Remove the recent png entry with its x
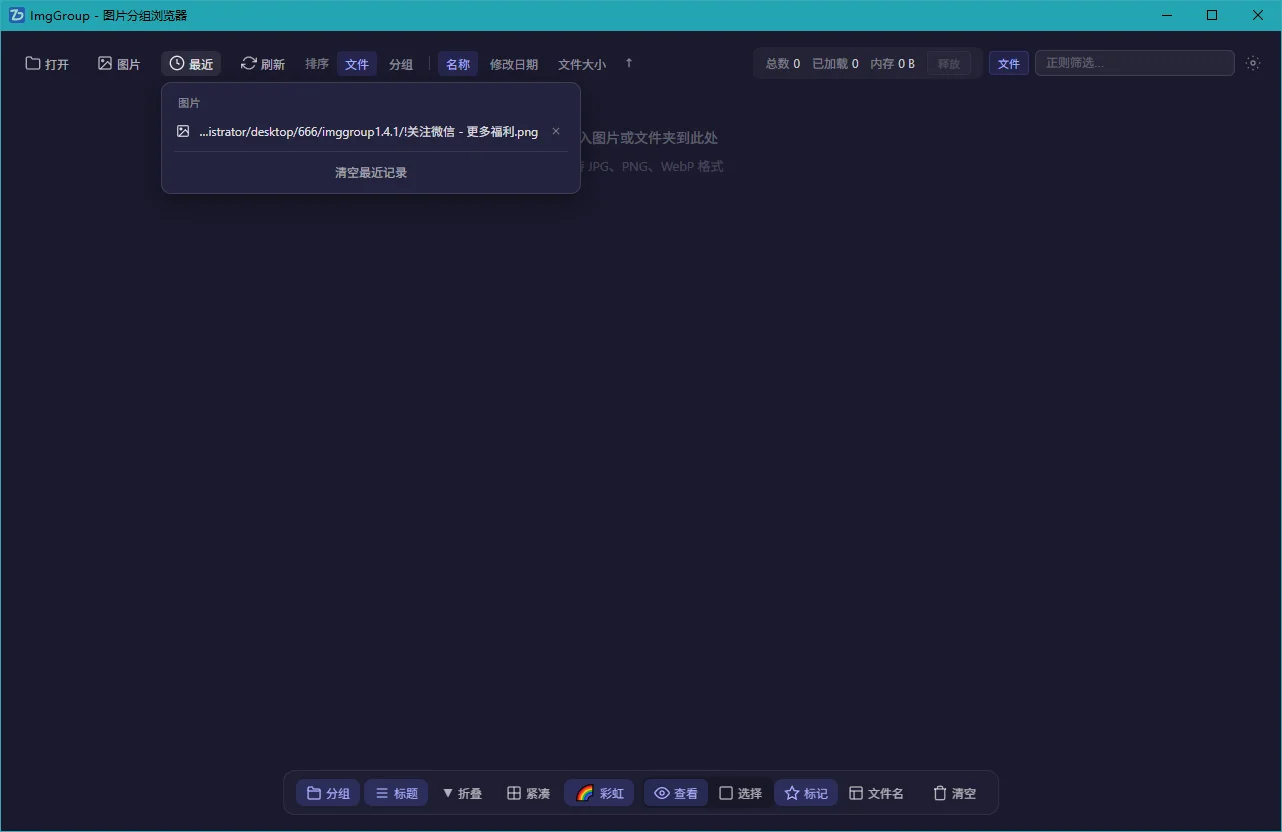Viewport: 1282px width, 832px height. pyautogui.click(x=556, y=132)
